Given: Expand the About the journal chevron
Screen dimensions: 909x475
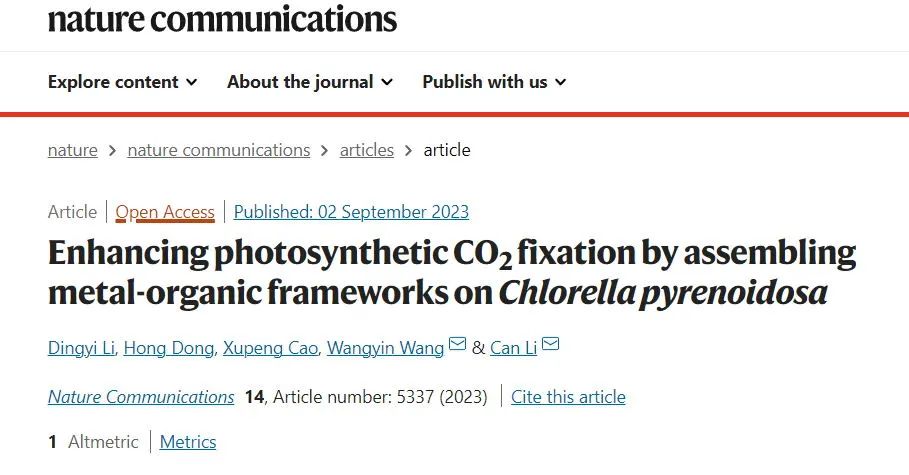Looking at the screenshot, I should pos(387,82).
